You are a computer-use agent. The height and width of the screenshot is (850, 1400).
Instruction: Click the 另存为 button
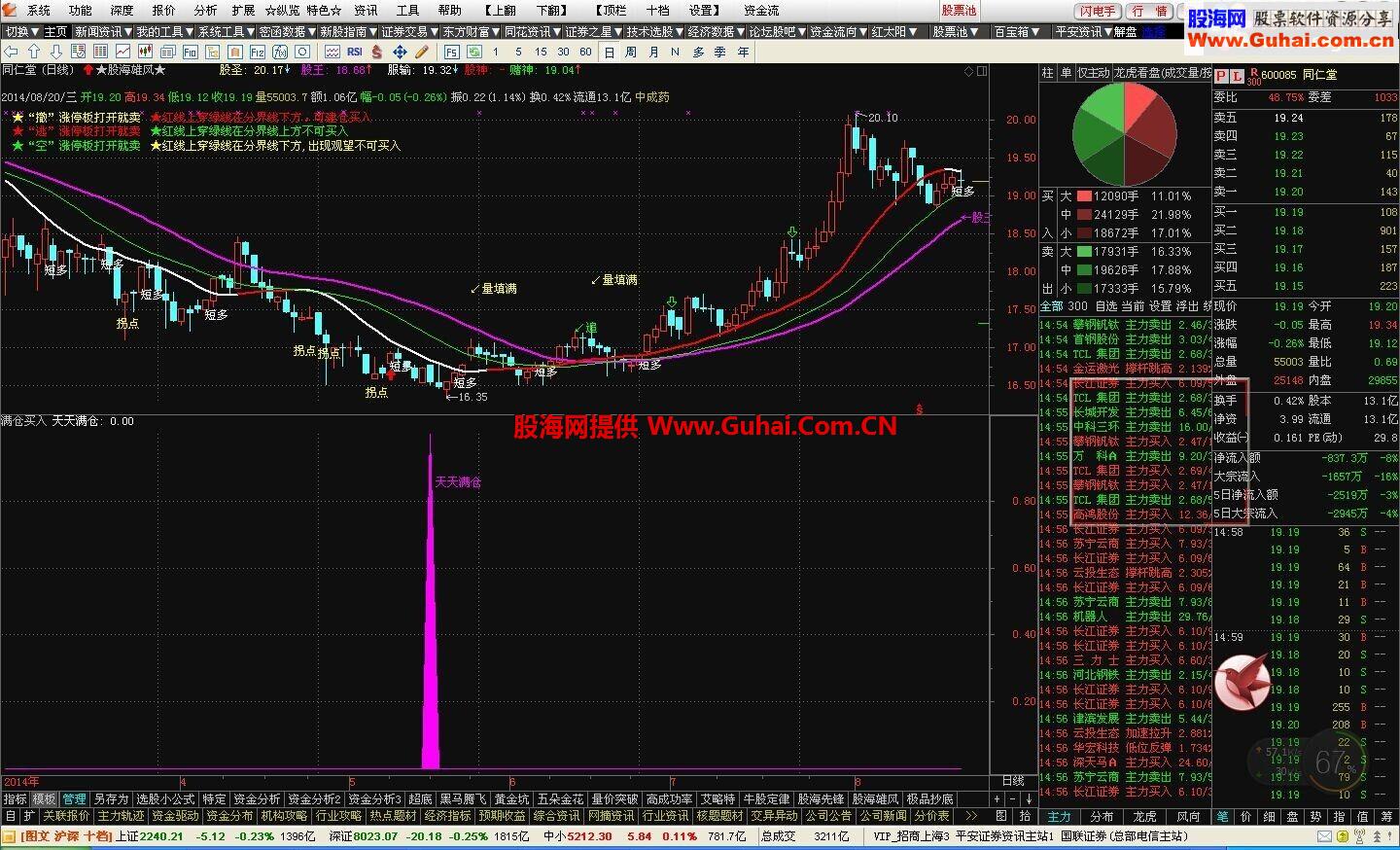[x=111, y=798]
